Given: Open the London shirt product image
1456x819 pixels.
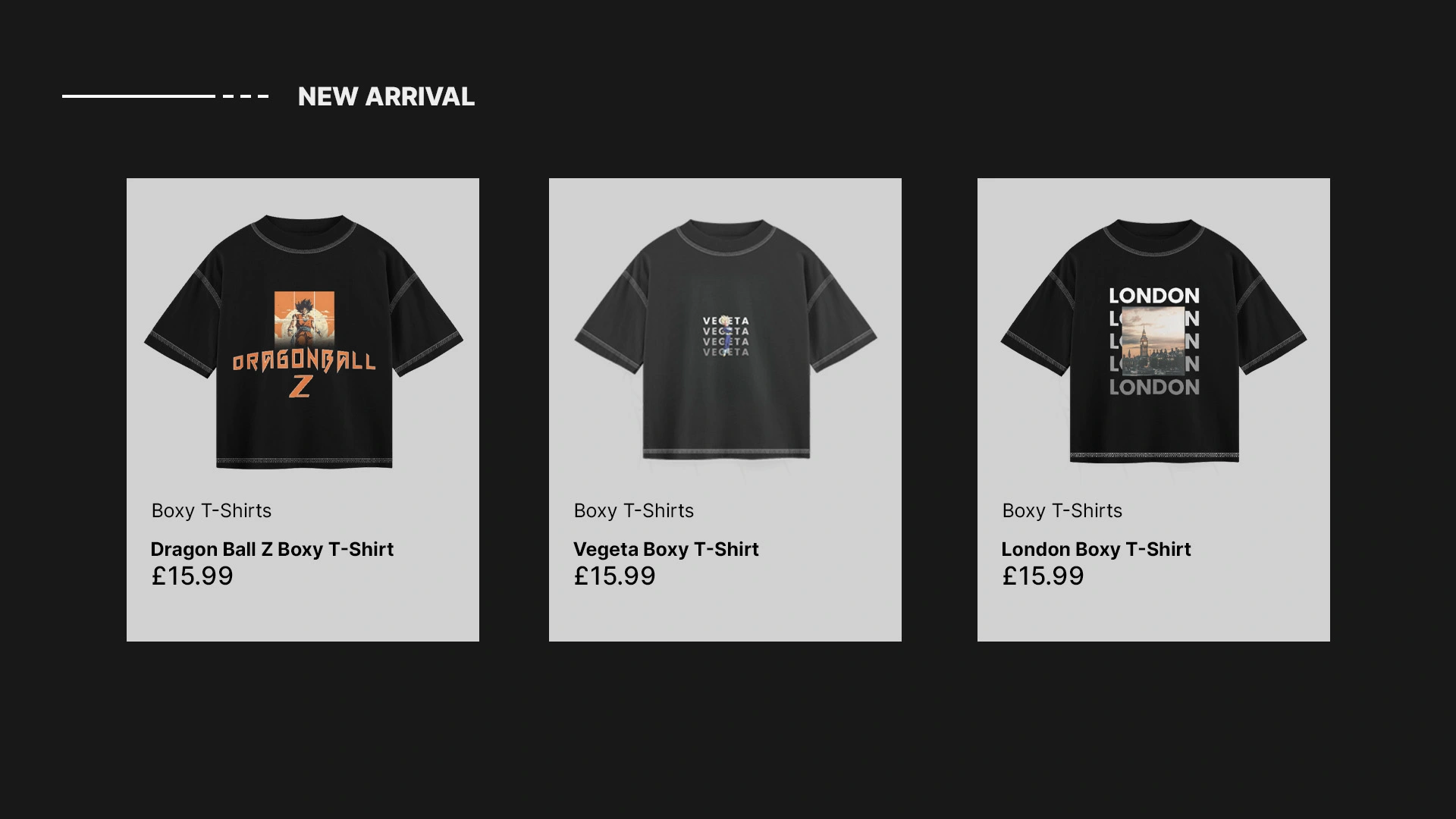Looking at the screenshot, I should point(1153,341).
